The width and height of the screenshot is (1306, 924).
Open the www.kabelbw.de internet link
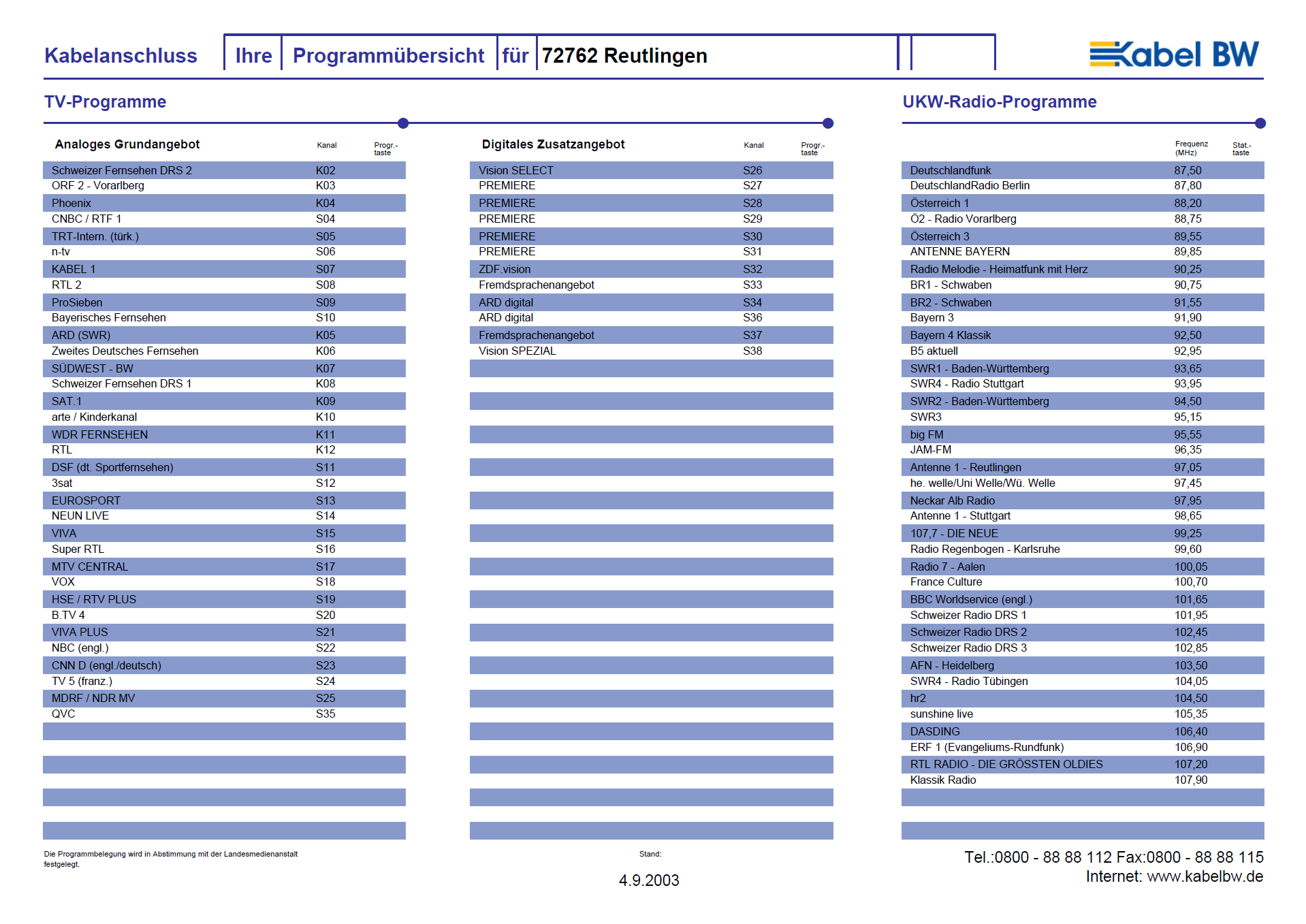point(1205,876)
